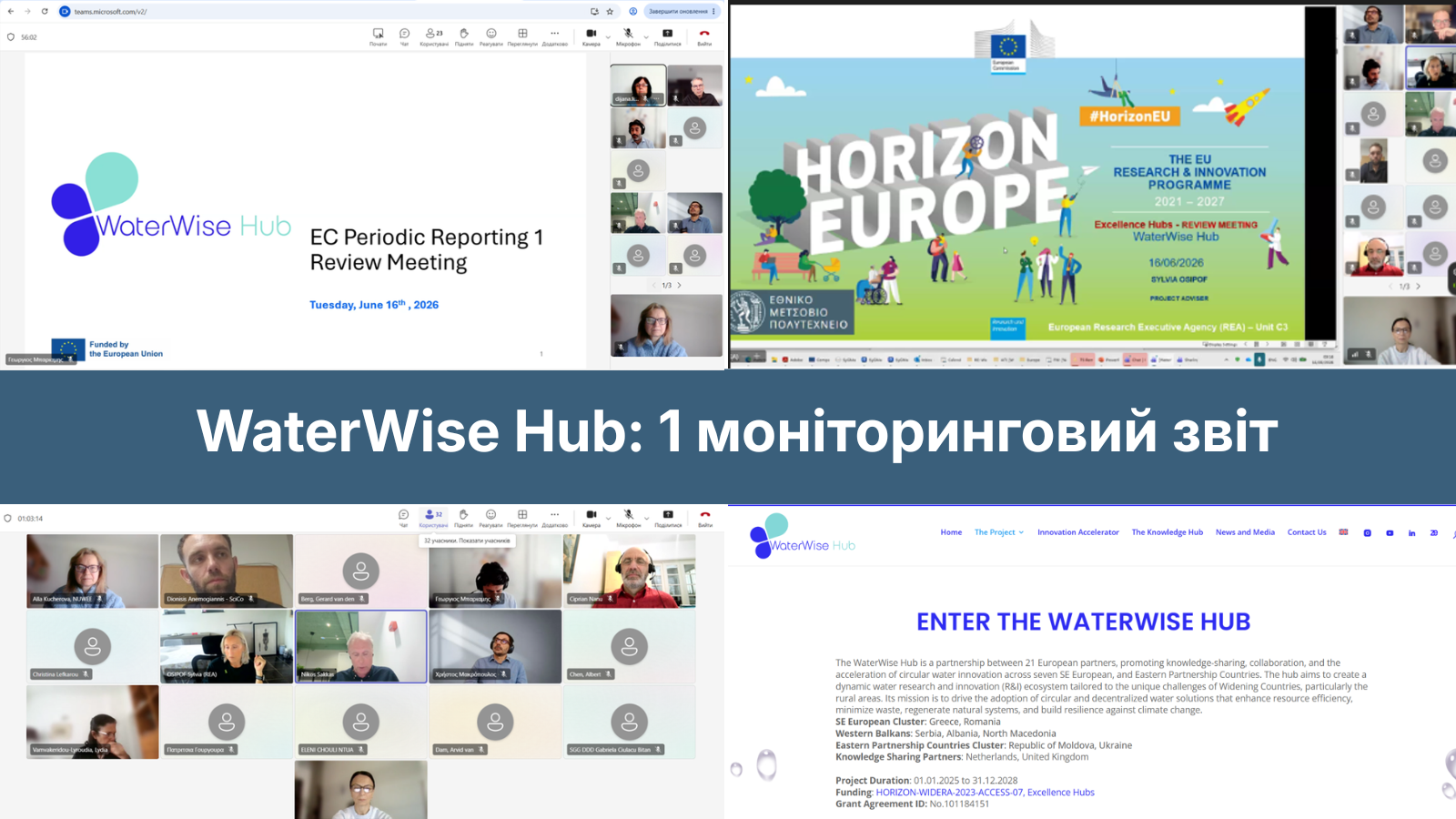1456x819 pixels.
Task: Open the Instagram icon on the website
Action: [x=1367, y=533]
